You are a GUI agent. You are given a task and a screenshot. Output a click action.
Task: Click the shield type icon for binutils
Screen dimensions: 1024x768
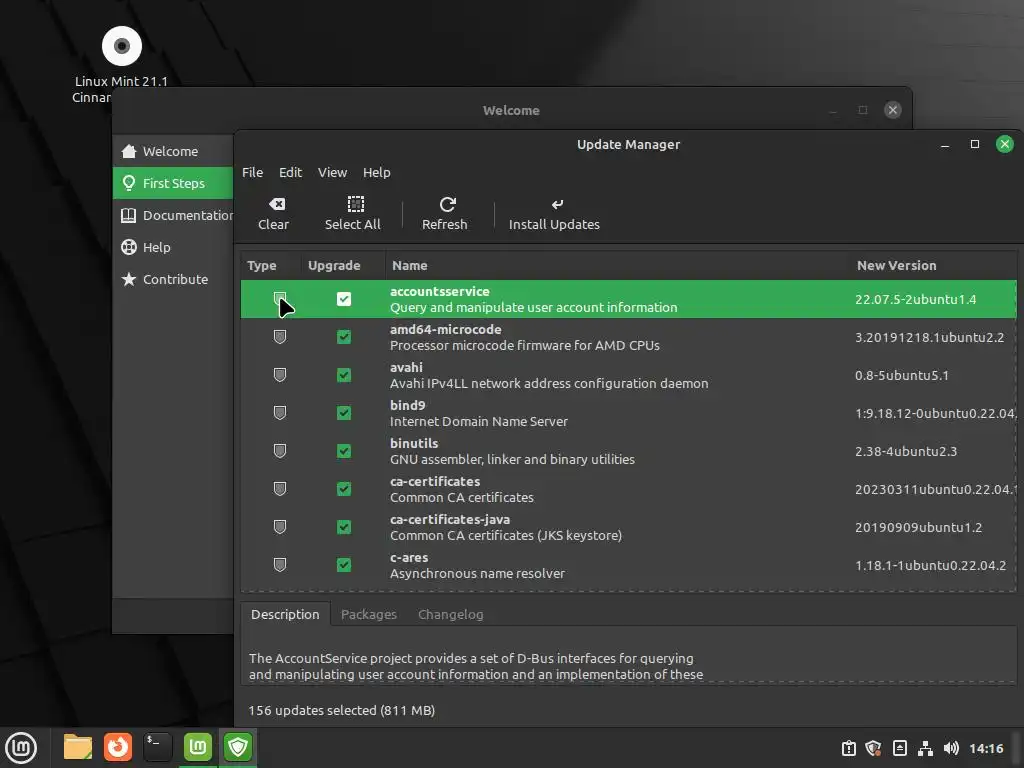tap(280, 451)
